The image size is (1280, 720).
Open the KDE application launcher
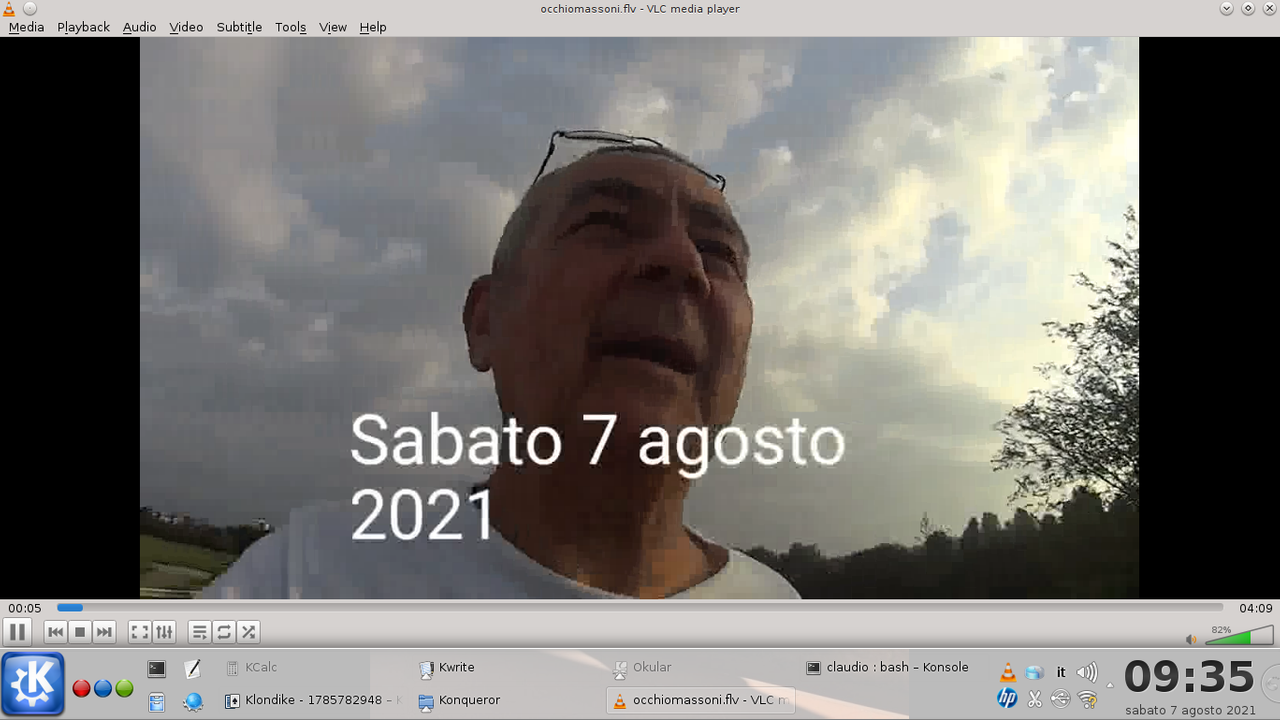(33, 684)
